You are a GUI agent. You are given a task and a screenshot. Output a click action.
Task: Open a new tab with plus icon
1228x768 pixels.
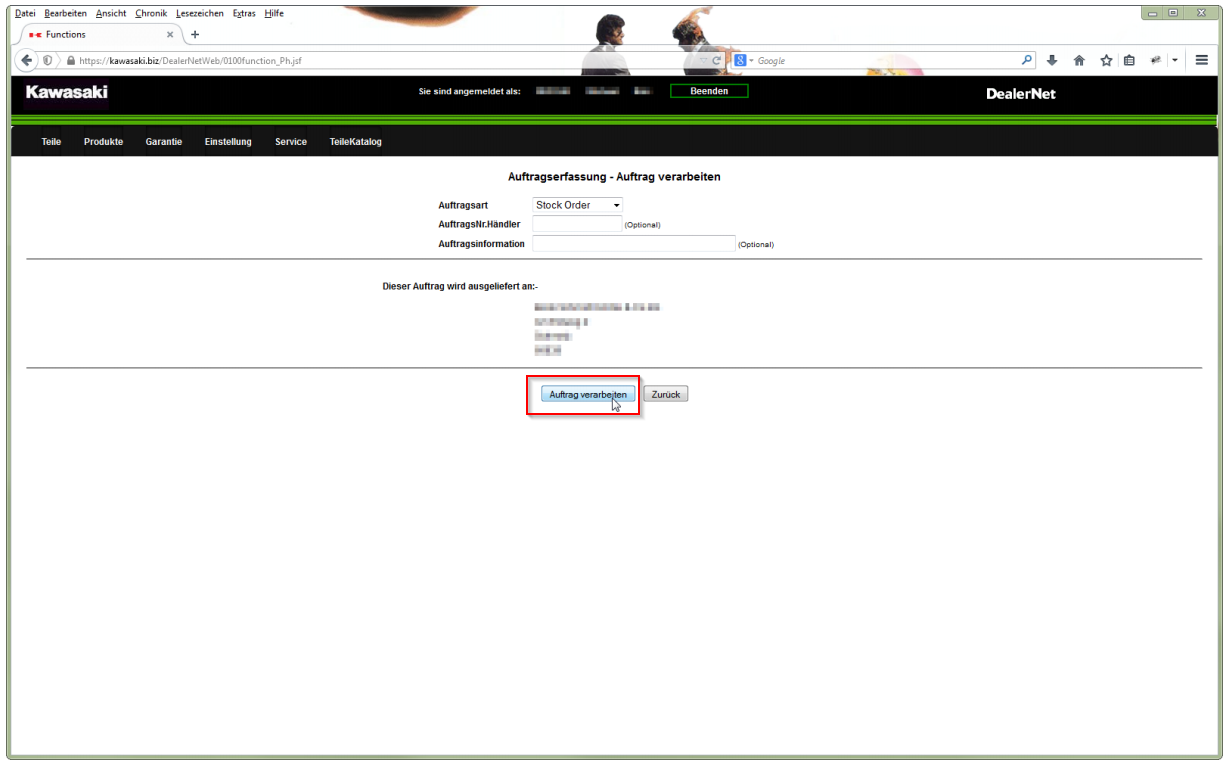(195, 34)
